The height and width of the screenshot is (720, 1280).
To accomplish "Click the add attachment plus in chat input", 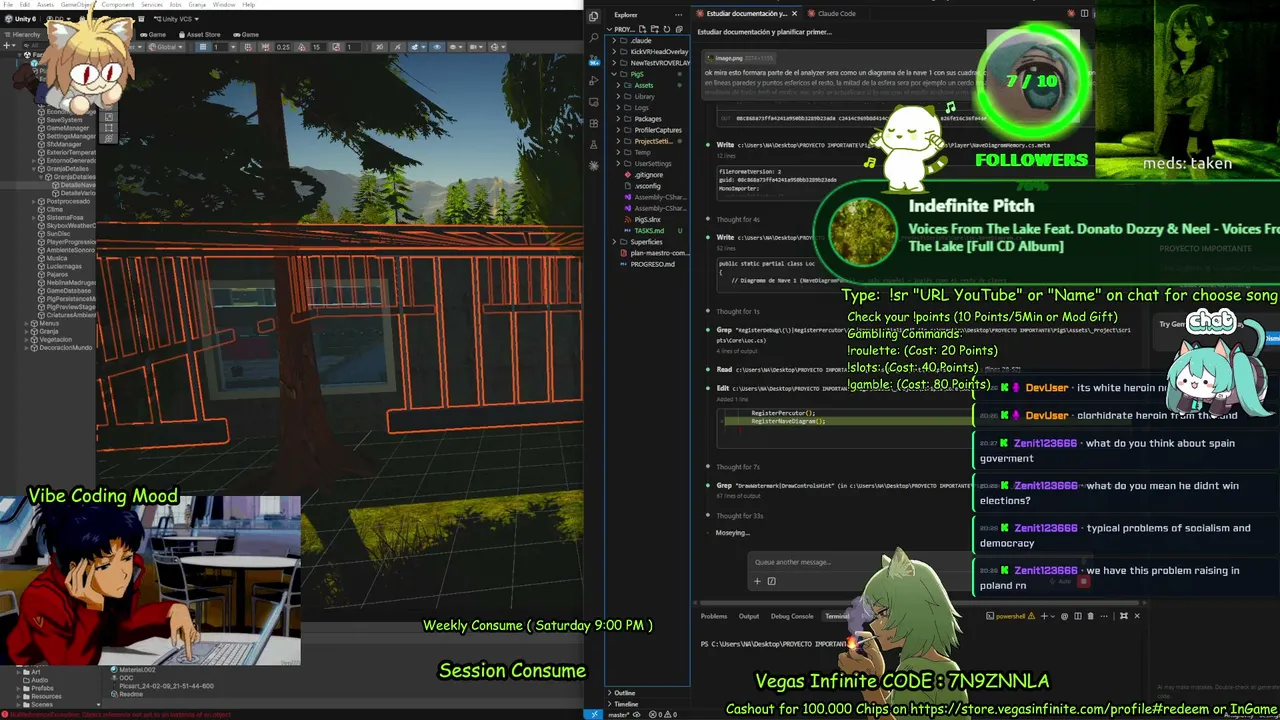I will pyautogui.click(x=757, y=581).
